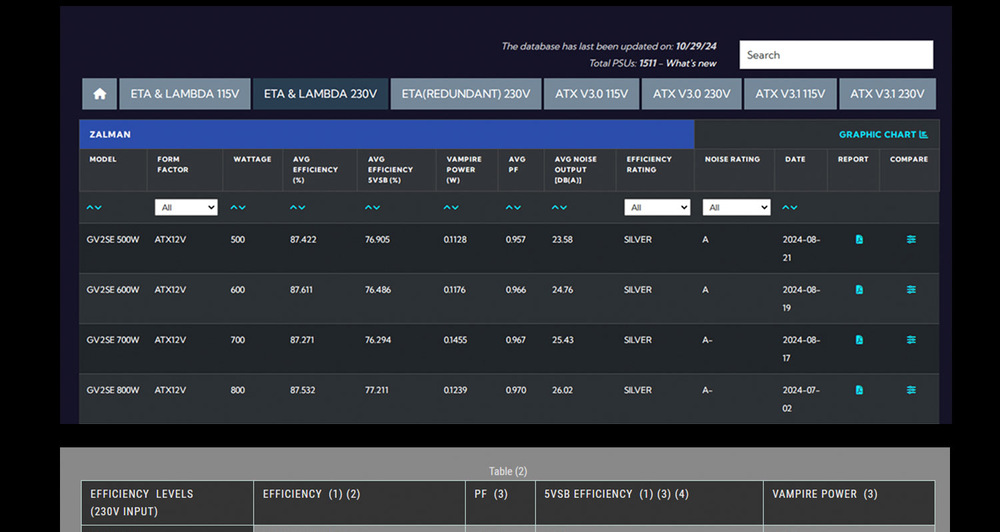Open the report for GV2SE 500W
1000x532 pixels.
point(859,240)
